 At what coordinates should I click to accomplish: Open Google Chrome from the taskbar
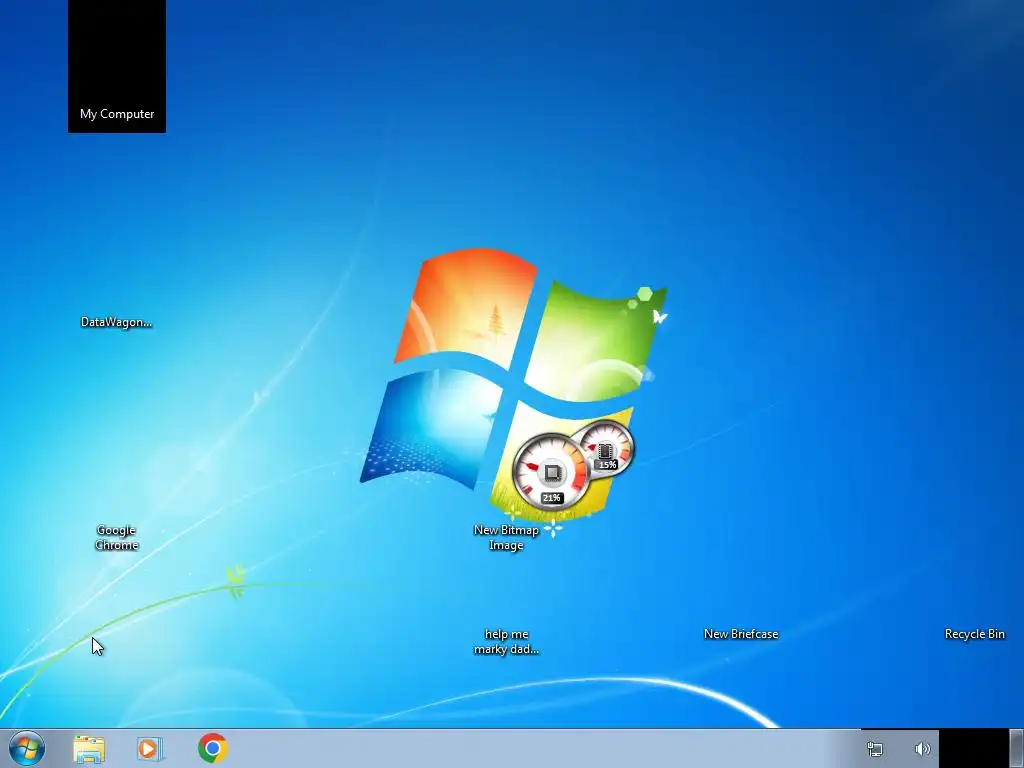(x=213, y=748)
